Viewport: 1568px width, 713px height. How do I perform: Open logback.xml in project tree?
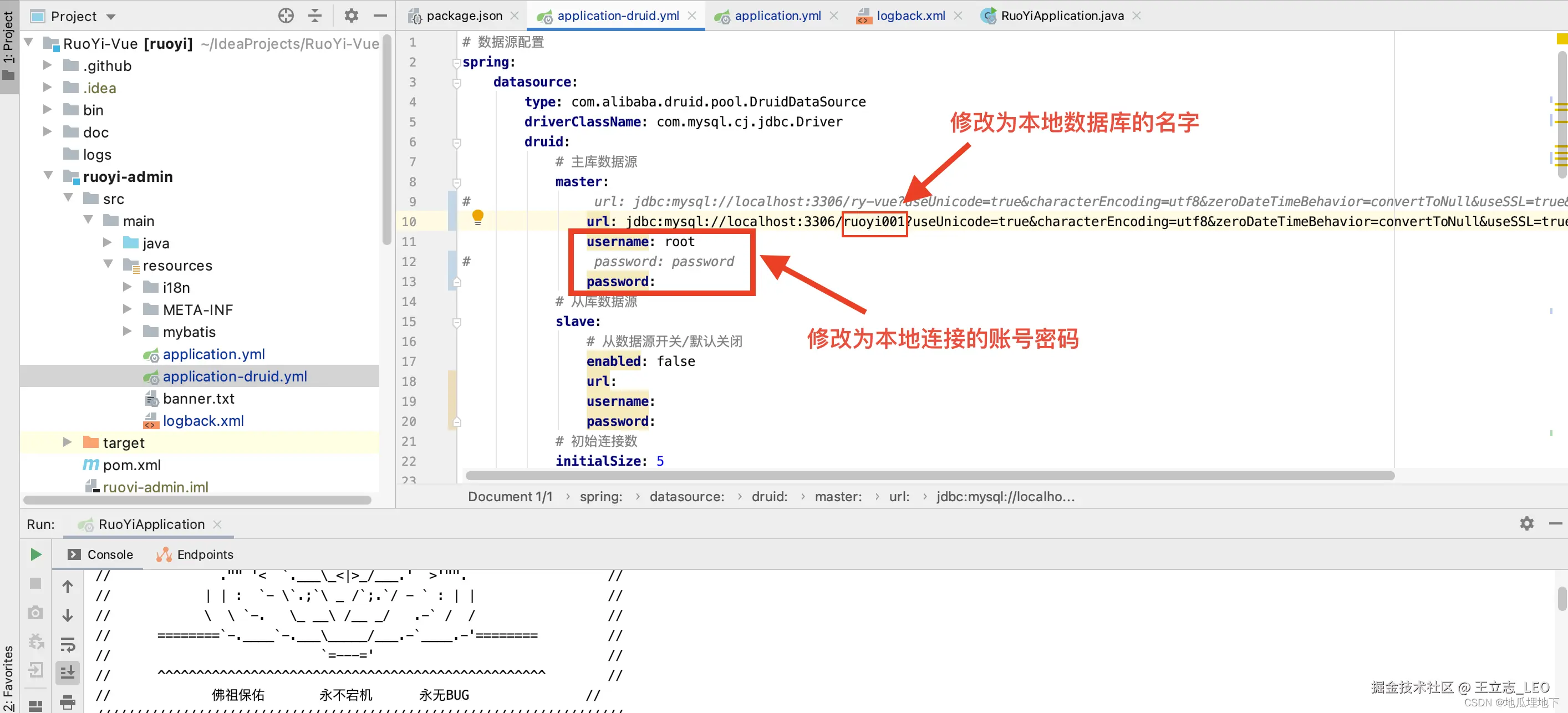(x=203, y=421)
